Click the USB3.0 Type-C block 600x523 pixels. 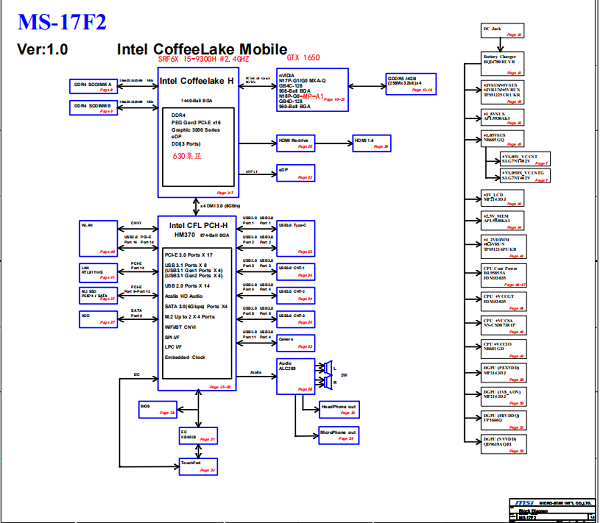pyautogui.click(x=296, y=229)
